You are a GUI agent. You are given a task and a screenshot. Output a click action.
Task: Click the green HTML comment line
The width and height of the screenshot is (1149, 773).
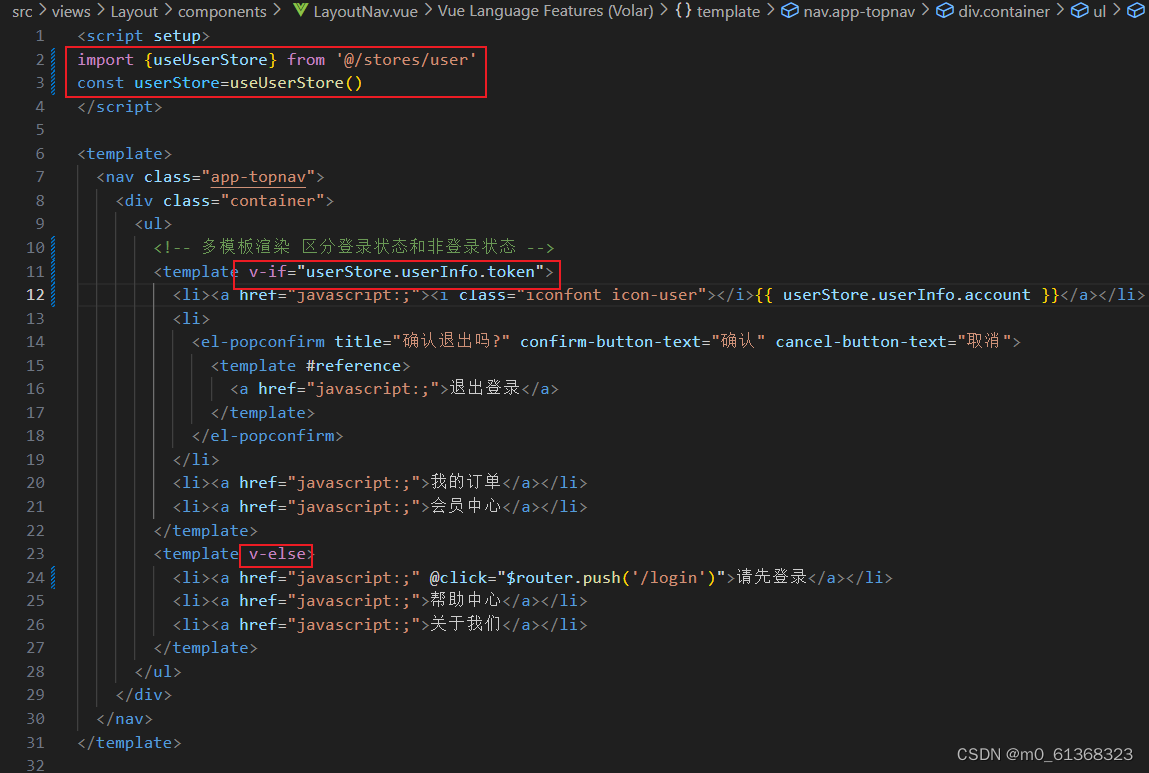click(354, 247)
